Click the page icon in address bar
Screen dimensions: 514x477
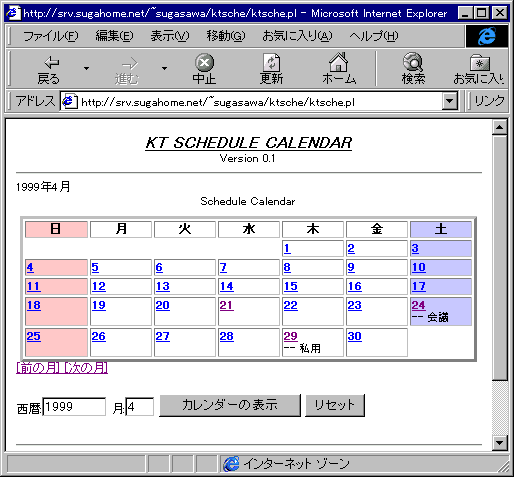[69, 101]
